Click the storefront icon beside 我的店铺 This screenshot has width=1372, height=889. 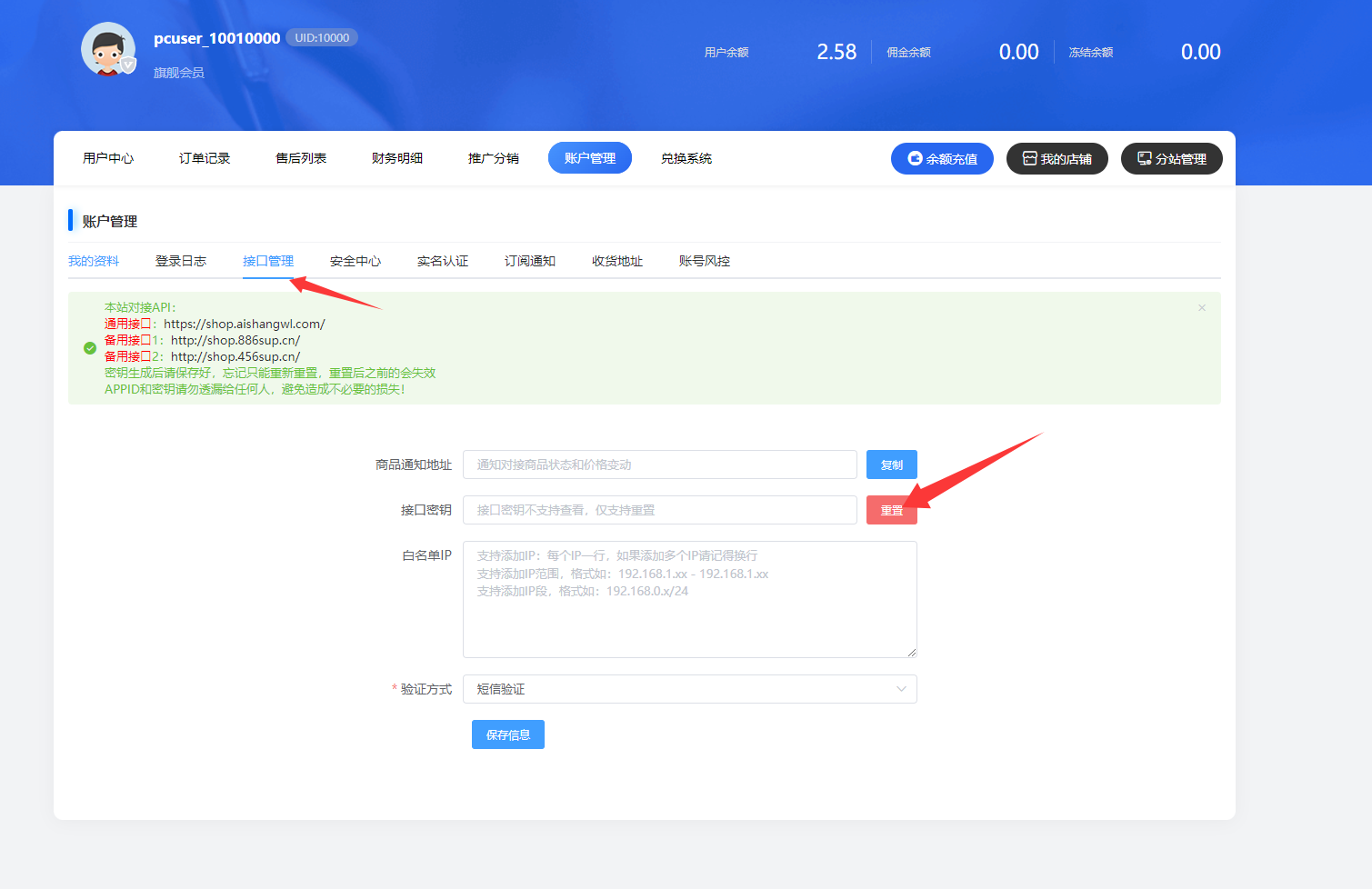coord(1028,158)
